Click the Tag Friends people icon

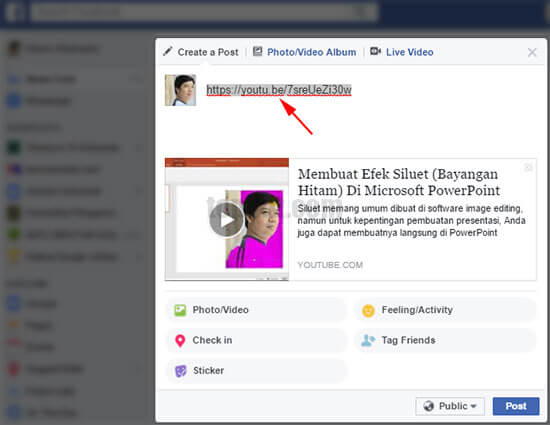[368, 340]
